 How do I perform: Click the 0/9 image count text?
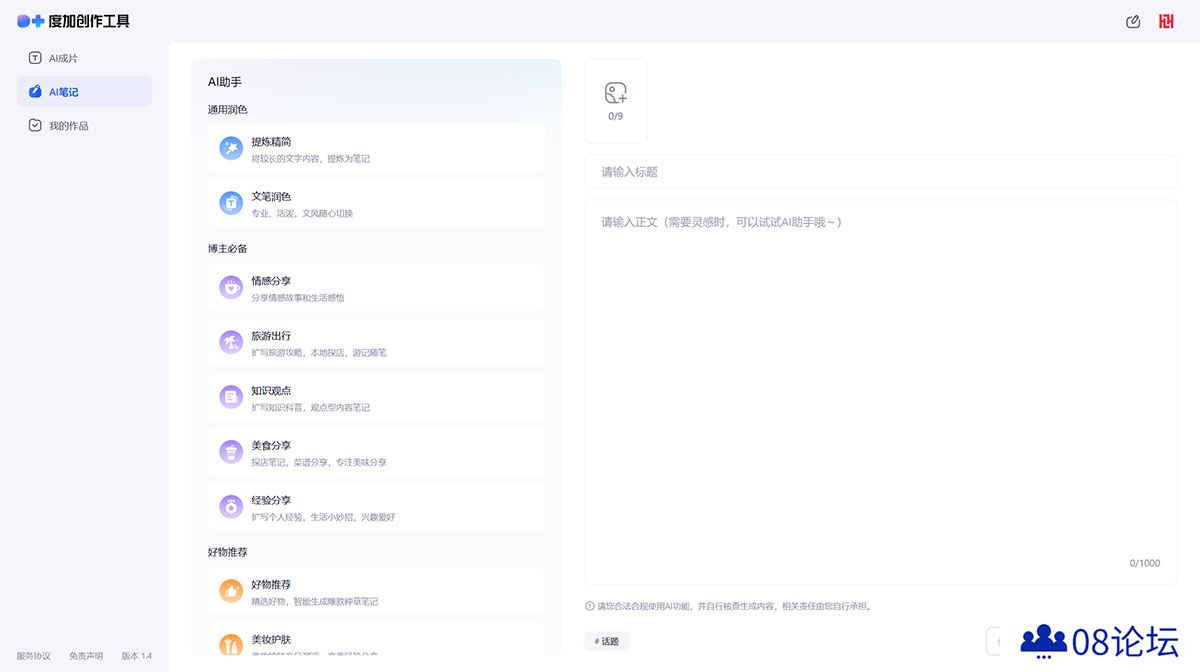[x=616, y=116]
